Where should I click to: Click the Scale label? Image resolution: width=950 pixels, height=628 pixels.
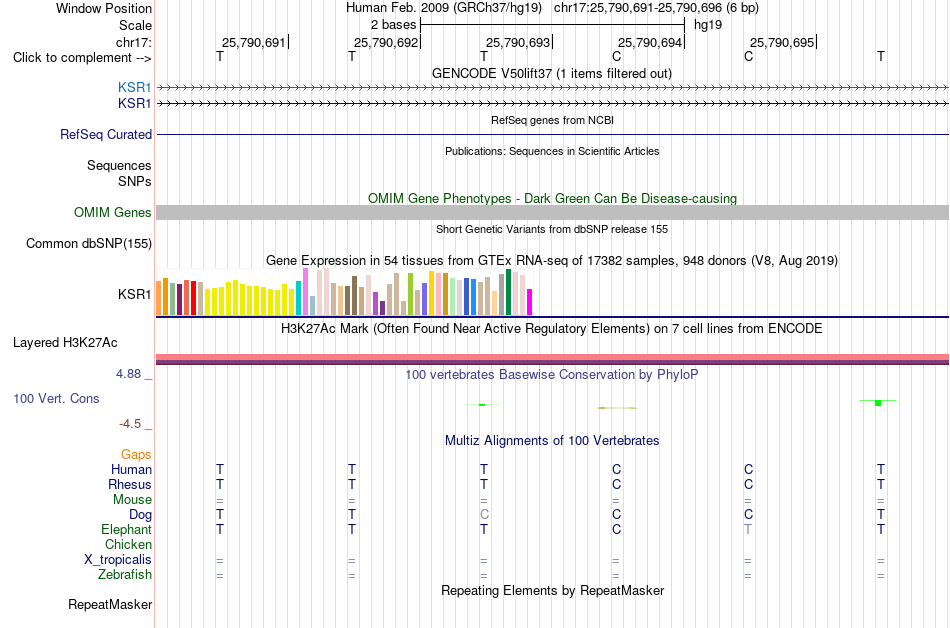point(135,25)
